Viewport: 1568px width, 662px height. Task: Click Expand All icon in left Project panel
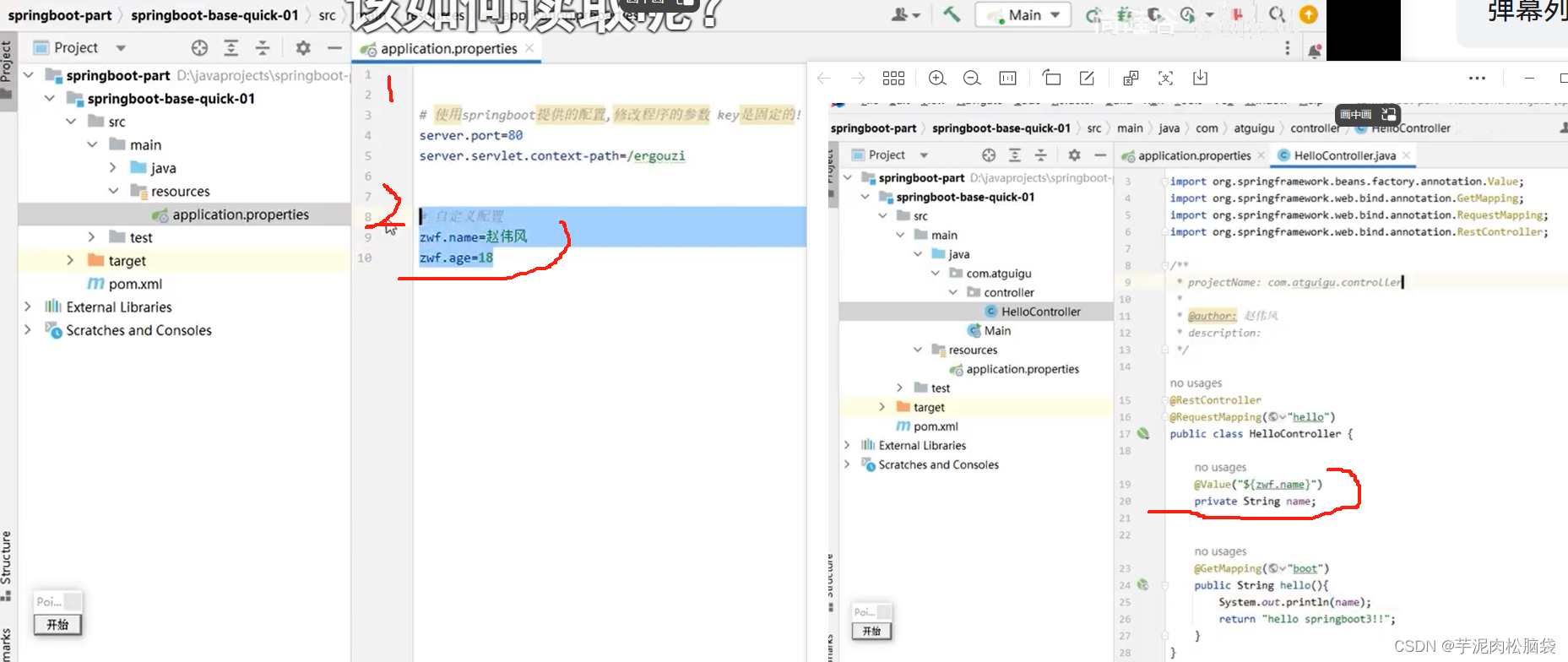pyautogui.click(x=231, y=48)
